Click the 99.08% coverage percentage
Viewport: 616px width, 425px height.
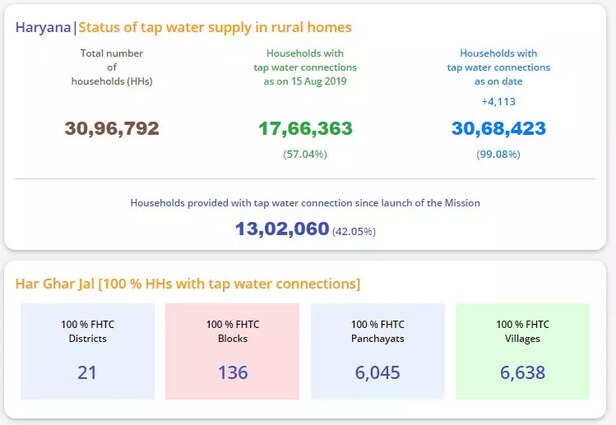(x=497, y=154)
